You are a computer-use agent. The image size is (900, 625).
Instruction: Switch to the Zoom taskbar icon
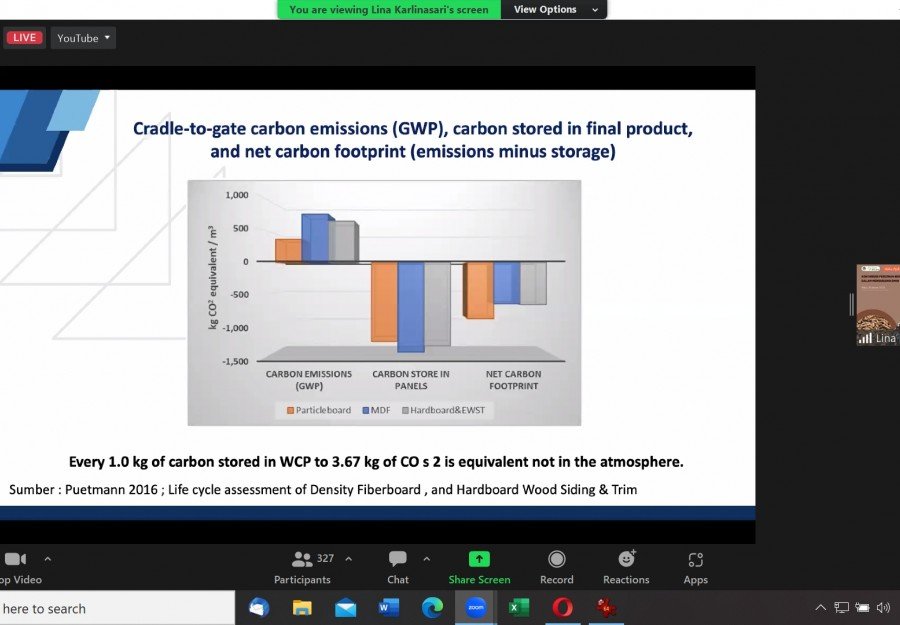[x=476, y=608]
